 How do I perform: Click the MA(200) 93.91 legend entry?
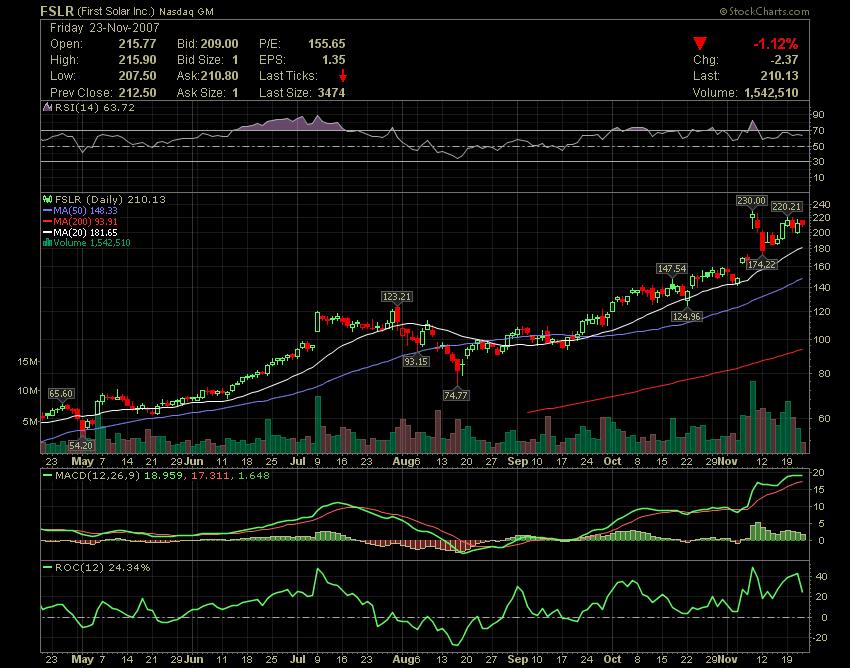[80, 221]
